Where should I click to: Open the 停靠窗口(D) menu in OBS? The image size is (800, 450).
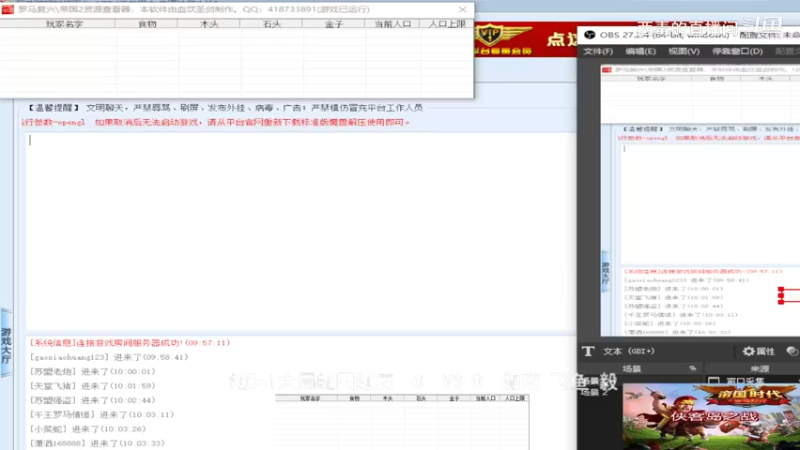737,51
